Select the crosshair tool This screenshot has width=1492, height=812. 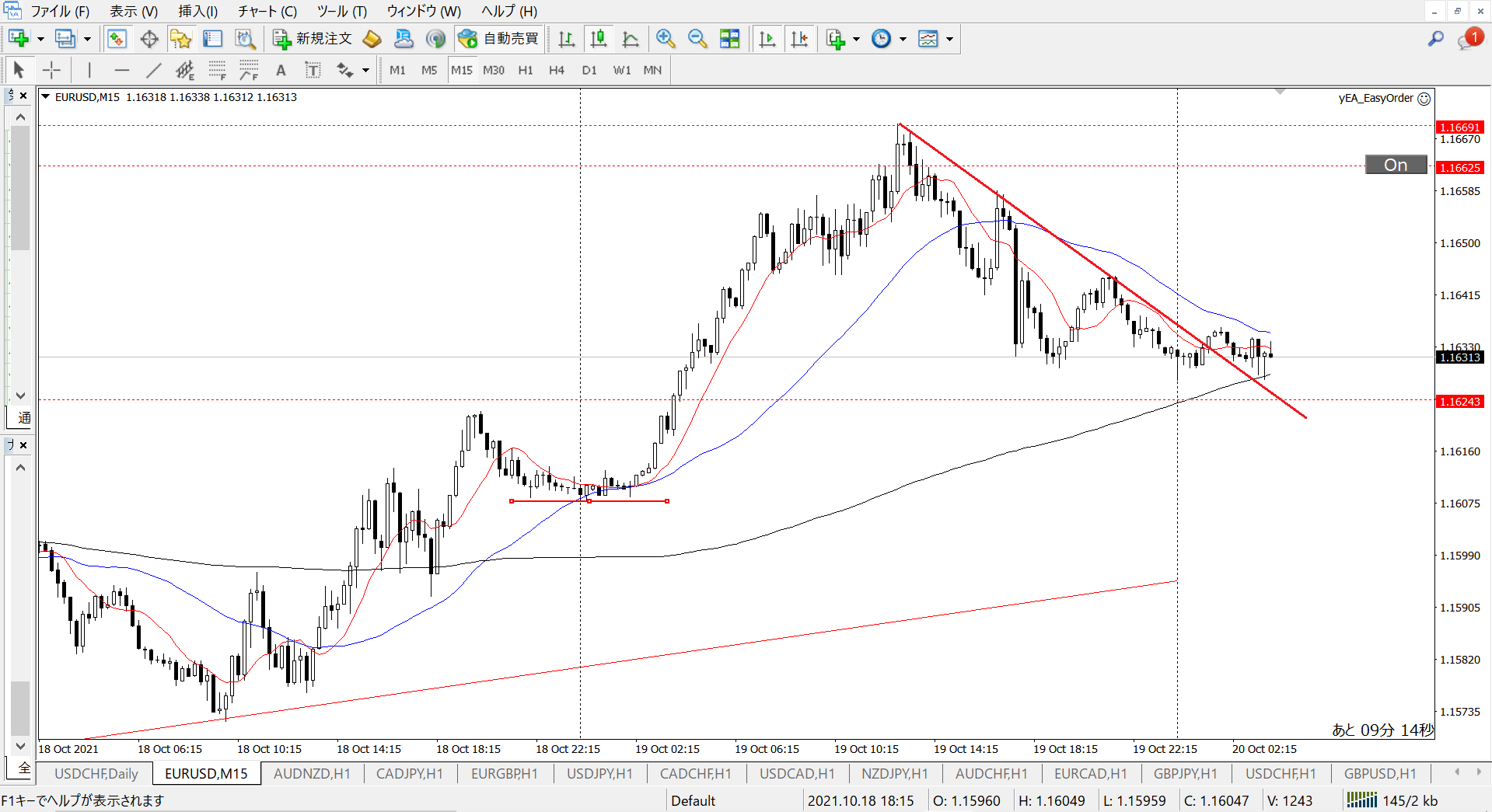pyautogui.click(x=51, y=70)
